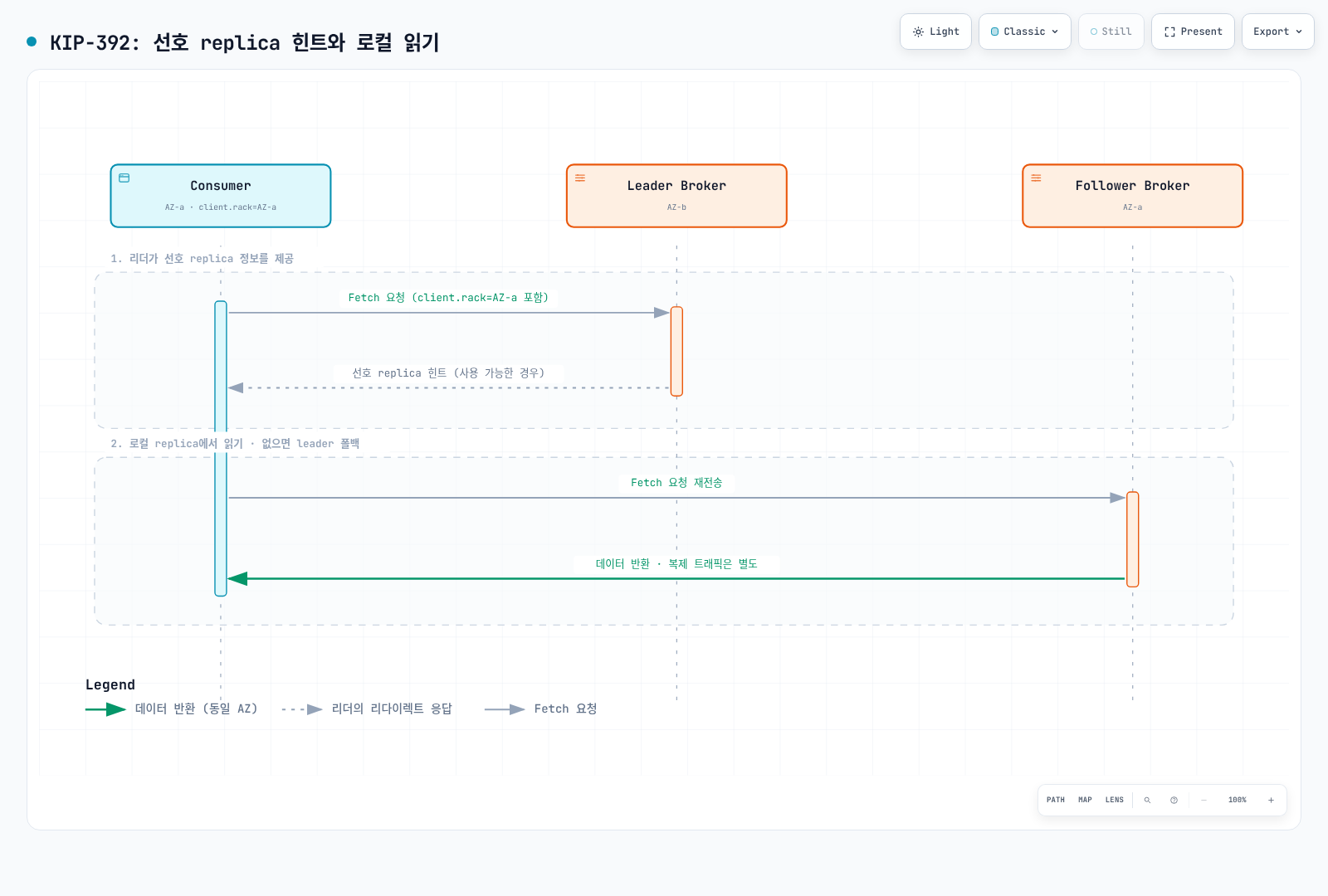The height and width of the screenshot is (896, 1328).
Task: Switch to the MAP mode tab
Action: [1085, 800]
